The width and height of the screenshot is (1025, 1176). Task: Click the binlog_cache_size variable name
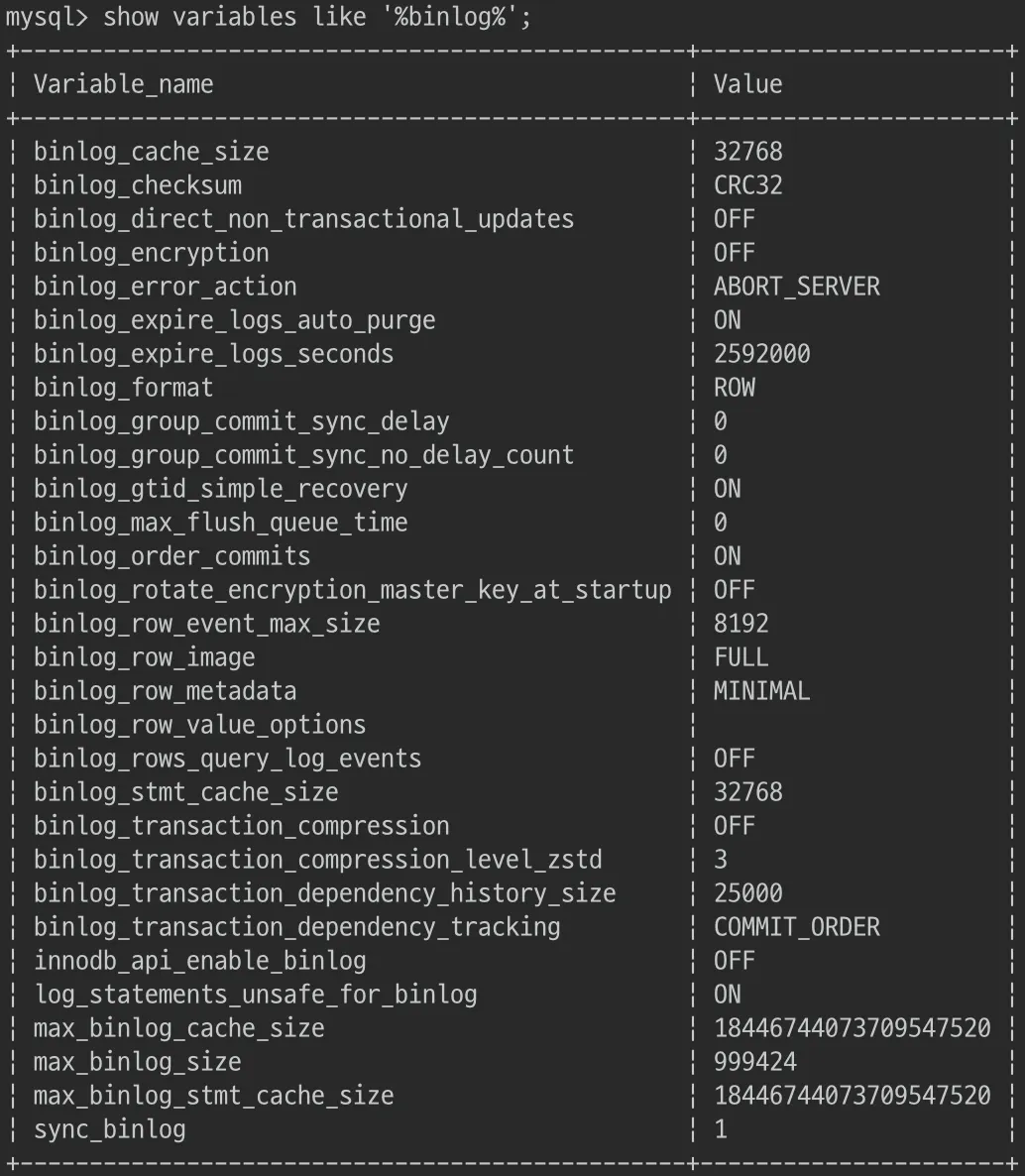[x=151, y=152]
